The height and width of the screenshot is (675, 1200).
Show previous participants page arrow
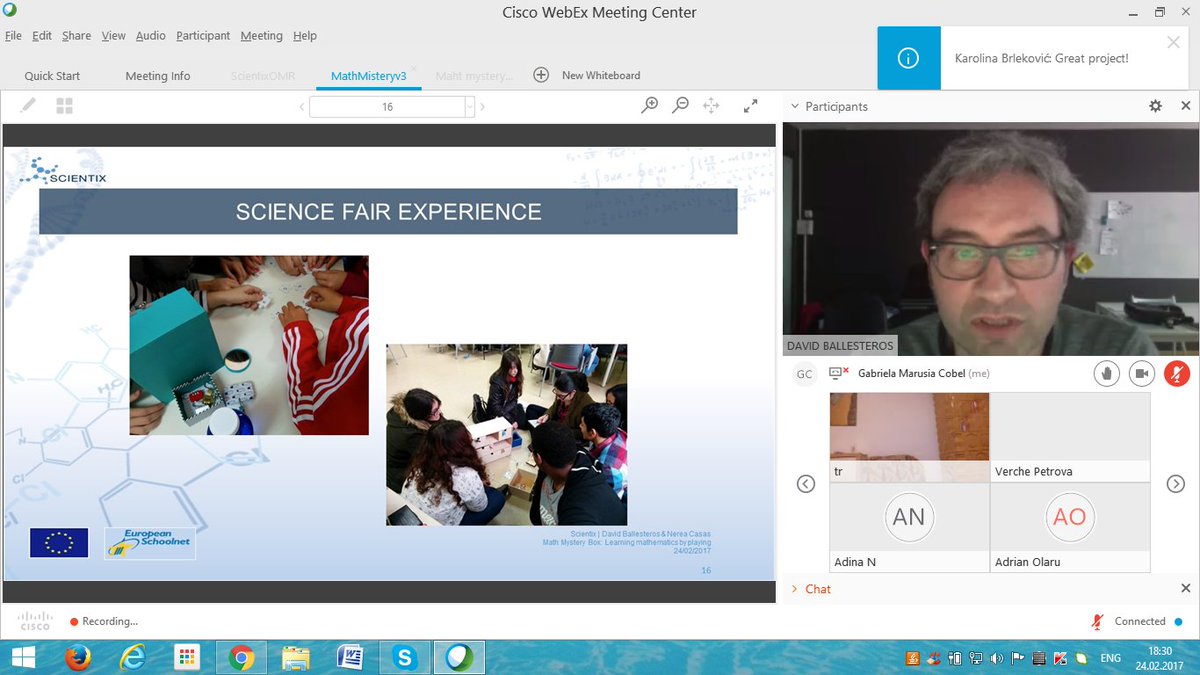coord(806,484)
